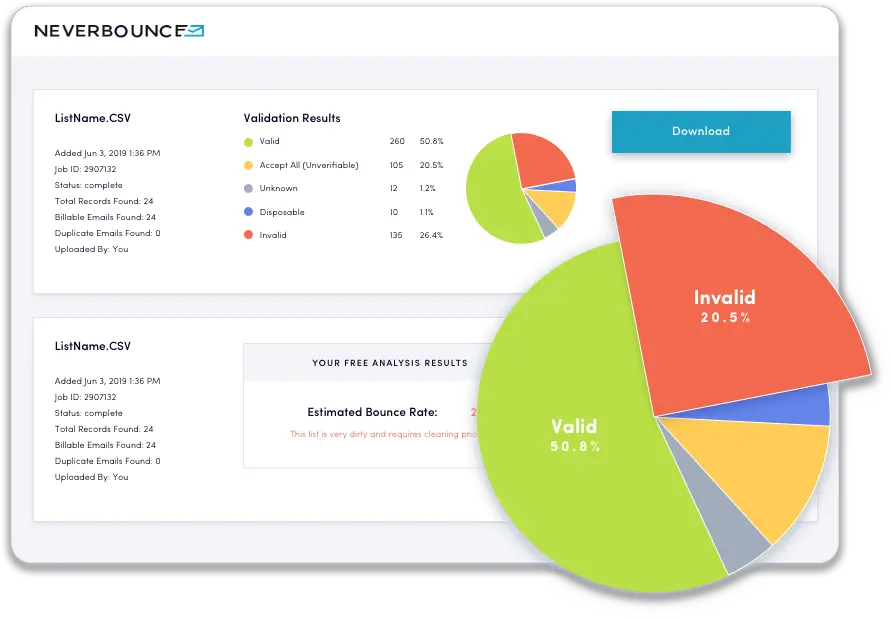Click the Download button
The width and height of the screenshot is (893, 619).
(701, 132)
